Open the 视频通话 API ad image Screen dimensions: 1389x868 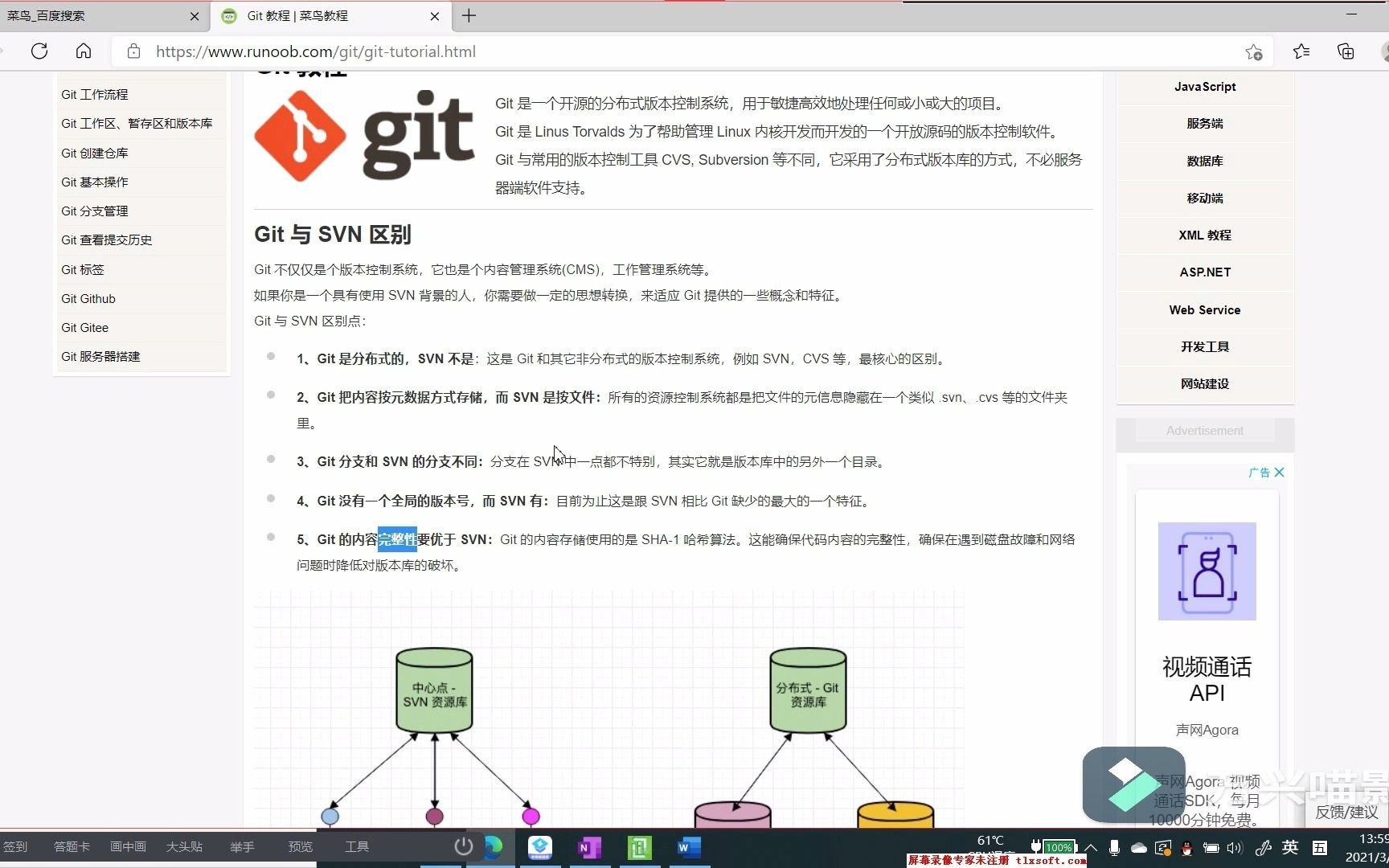click(1207, 571)
